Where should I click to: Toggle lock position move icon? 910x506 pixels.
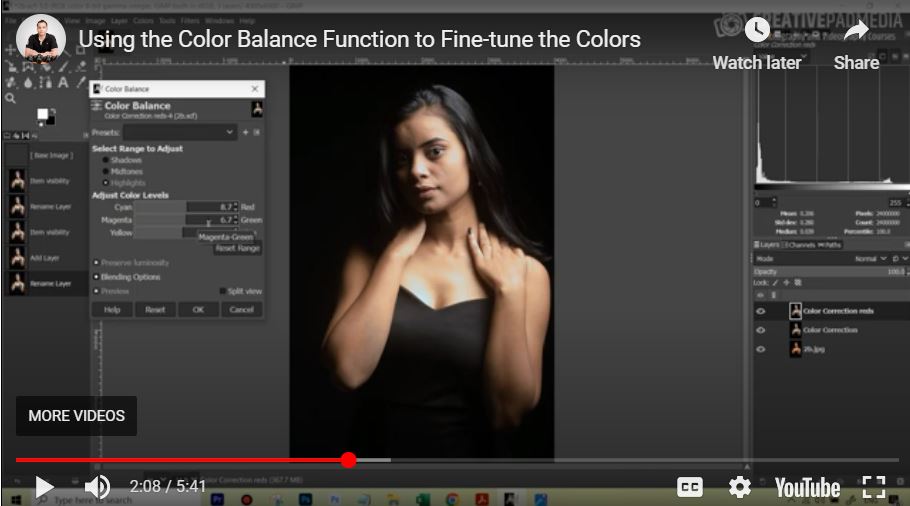[x=786, y=283]
